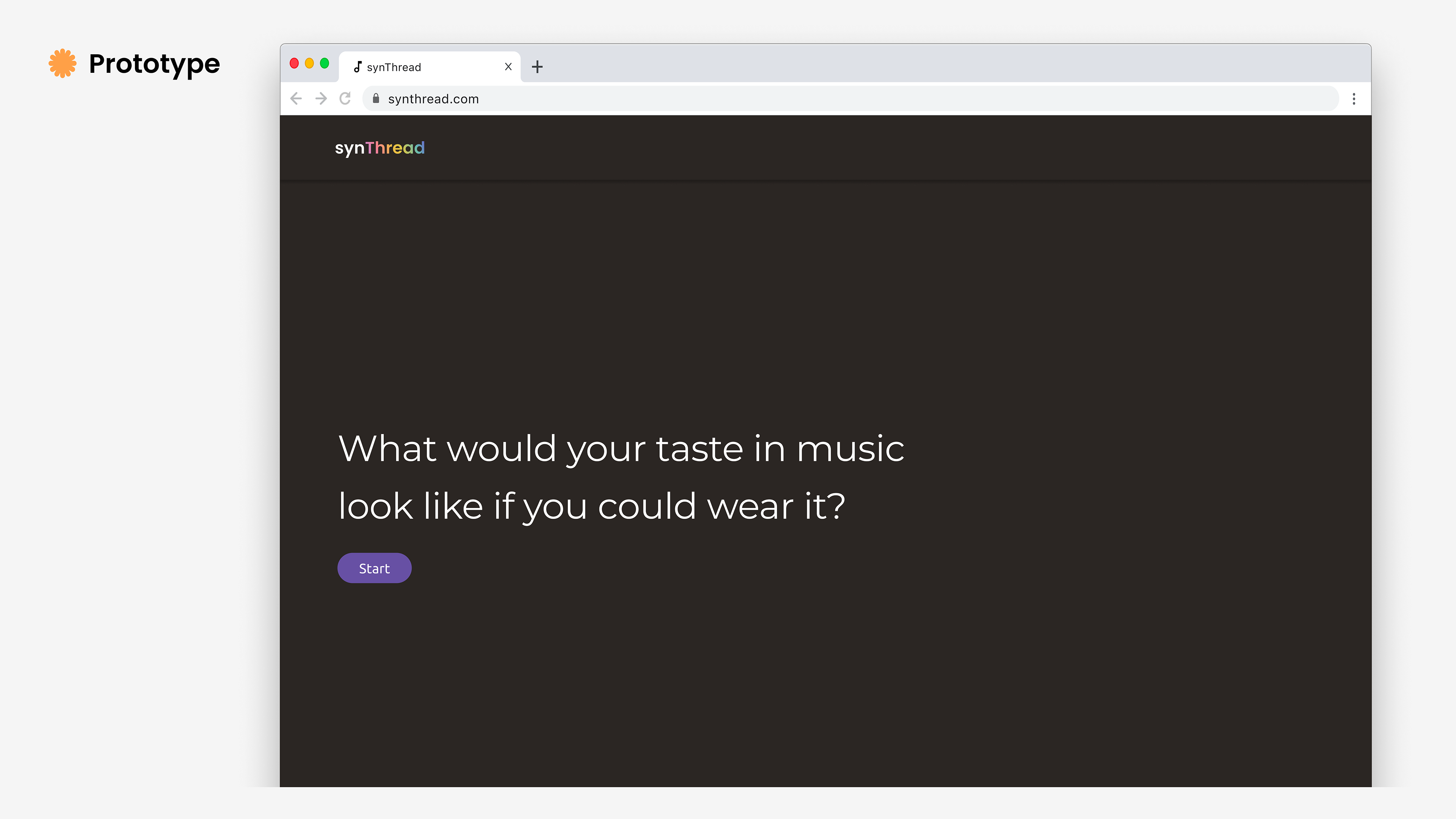Click the orange flower icon beside Prototype
The height and width of the screenshot is (819, 1456).
click(62, 63)
